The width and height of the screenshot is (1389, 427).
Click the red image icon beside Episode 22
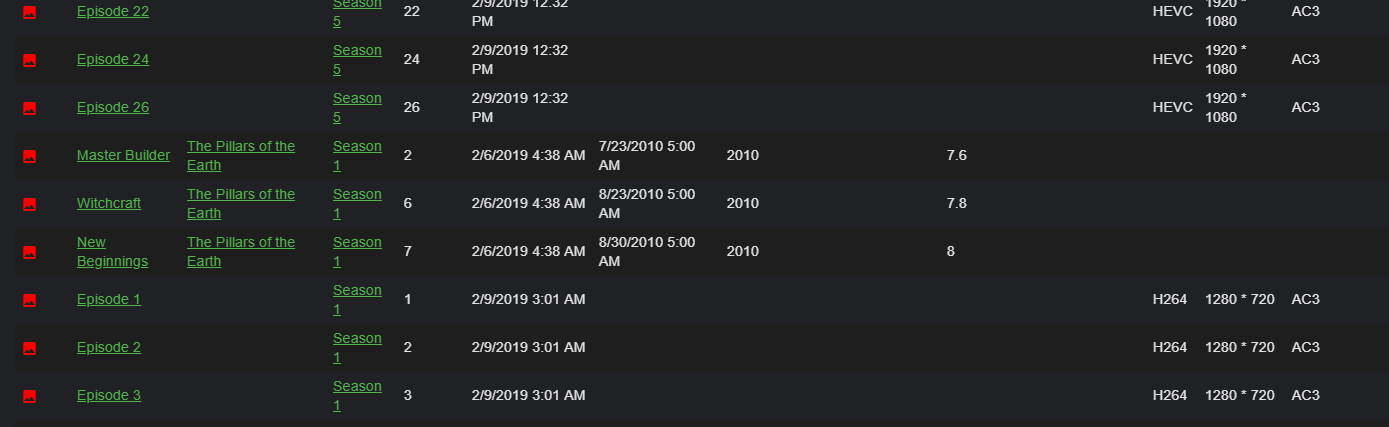[29, 12]
